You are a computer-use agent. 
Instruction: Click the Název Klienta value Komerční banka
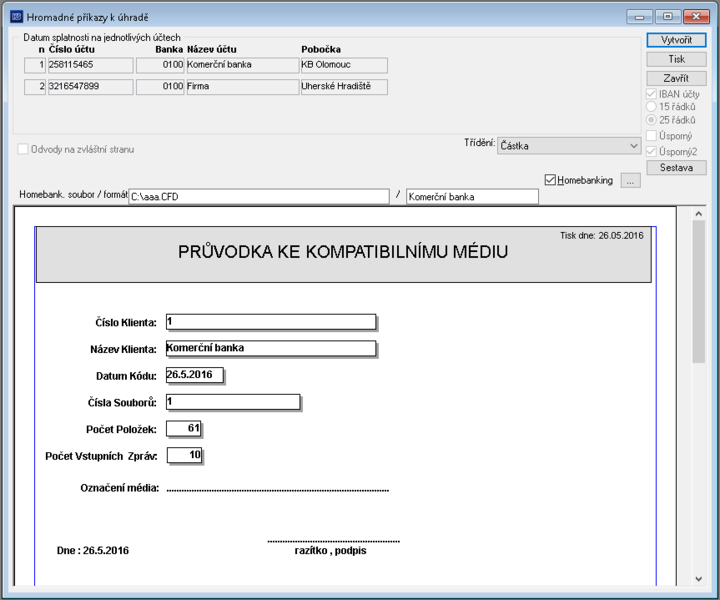click(271, 348)
